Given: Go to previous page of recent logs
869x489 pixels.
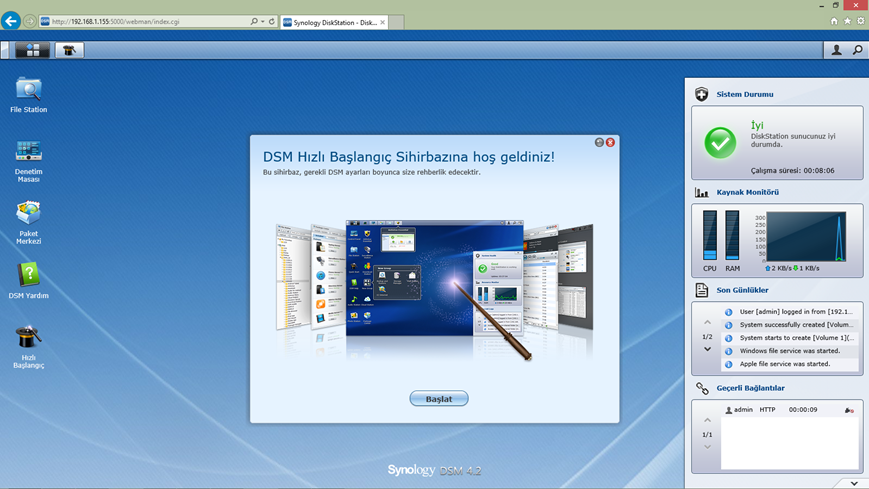Looking at the screenshot, I should pos(707,323).
